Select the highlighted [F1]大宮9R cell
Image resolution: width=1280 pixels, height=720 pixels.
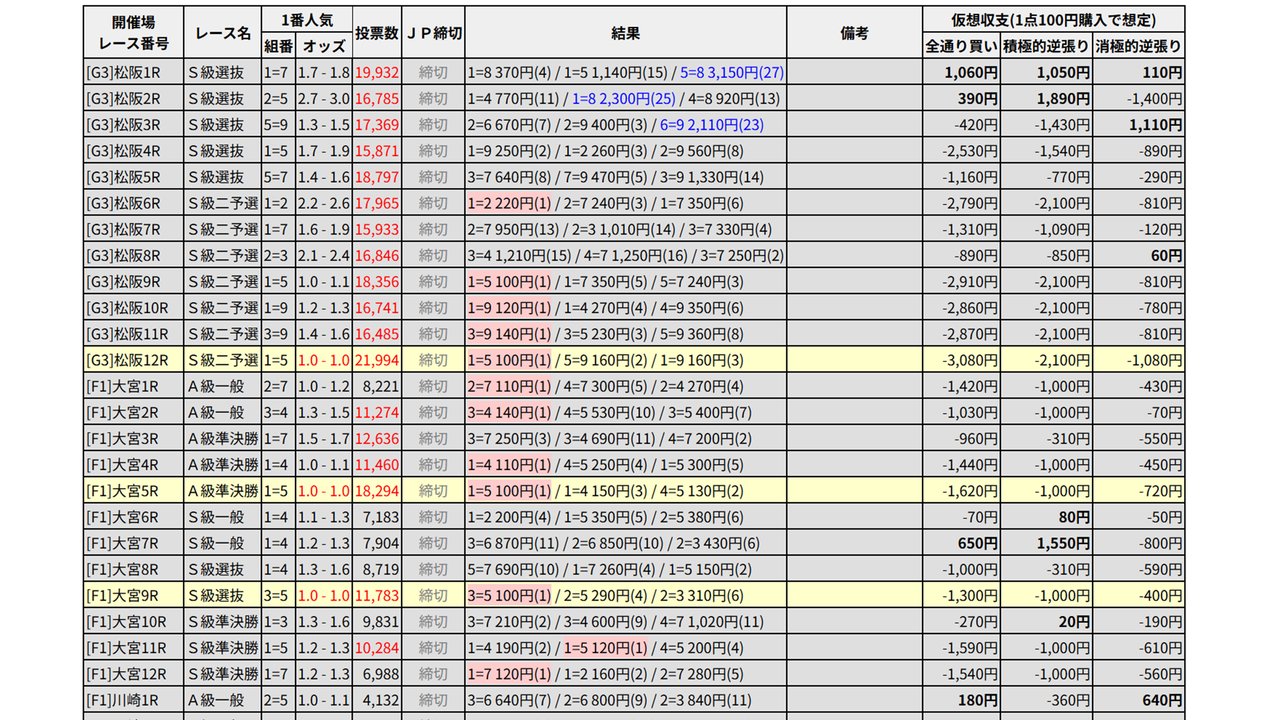(x=133, y=594)
